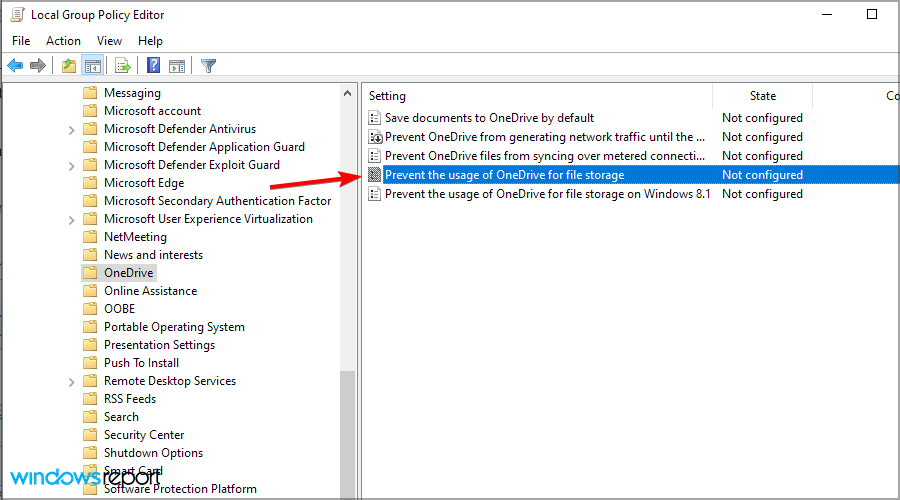Image resolution: width=900 pixels, height=500 pixels.
Task: Minimize the Local Group Policy Editor window
Action: (827, 14)
